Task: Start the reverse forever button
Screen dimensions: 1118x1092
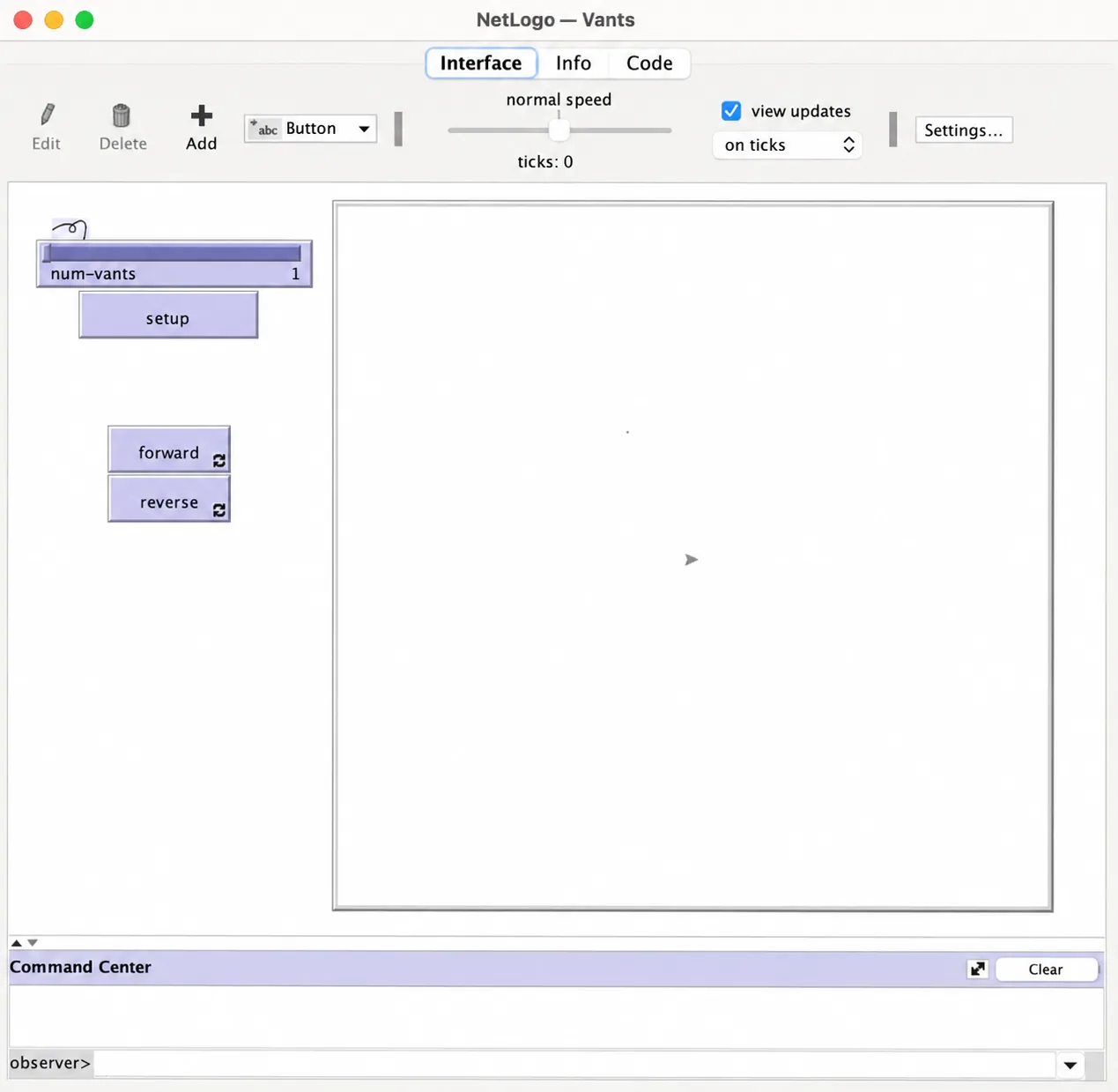Action: coord(169,499)
